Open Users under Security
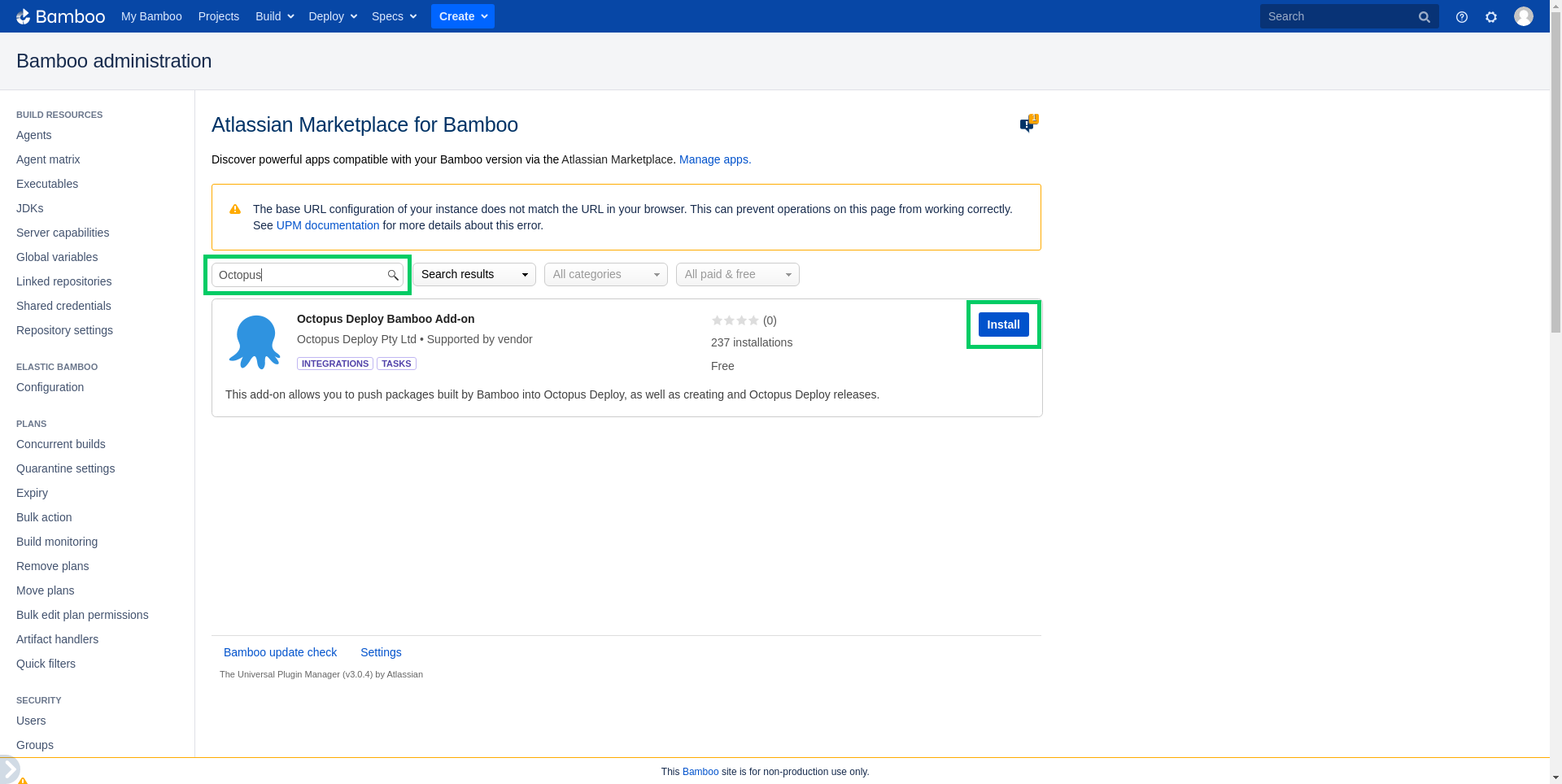The height and width of the screenshot is (784, 1562). tap(31, 721)
